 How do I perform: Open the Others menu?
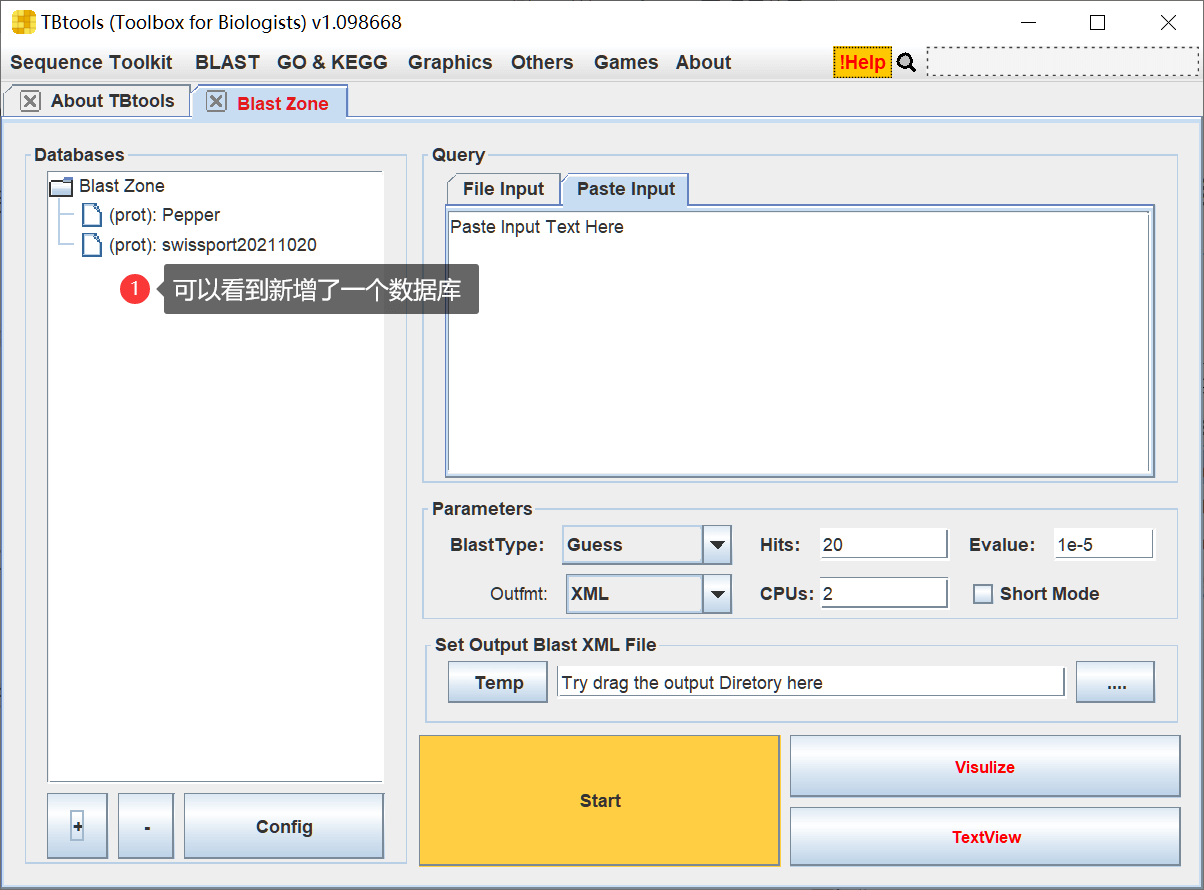[x=542, y=62]
